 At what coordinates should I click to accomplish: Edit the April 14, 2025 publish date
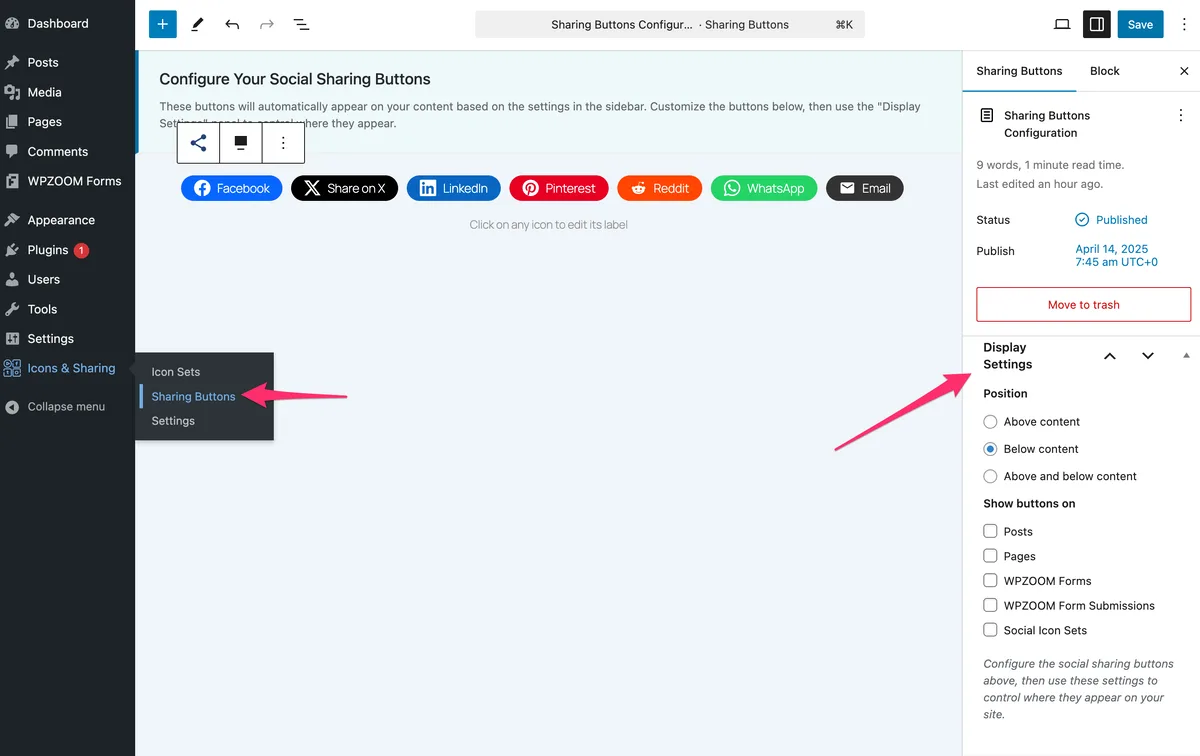[x=1116, y=256]
